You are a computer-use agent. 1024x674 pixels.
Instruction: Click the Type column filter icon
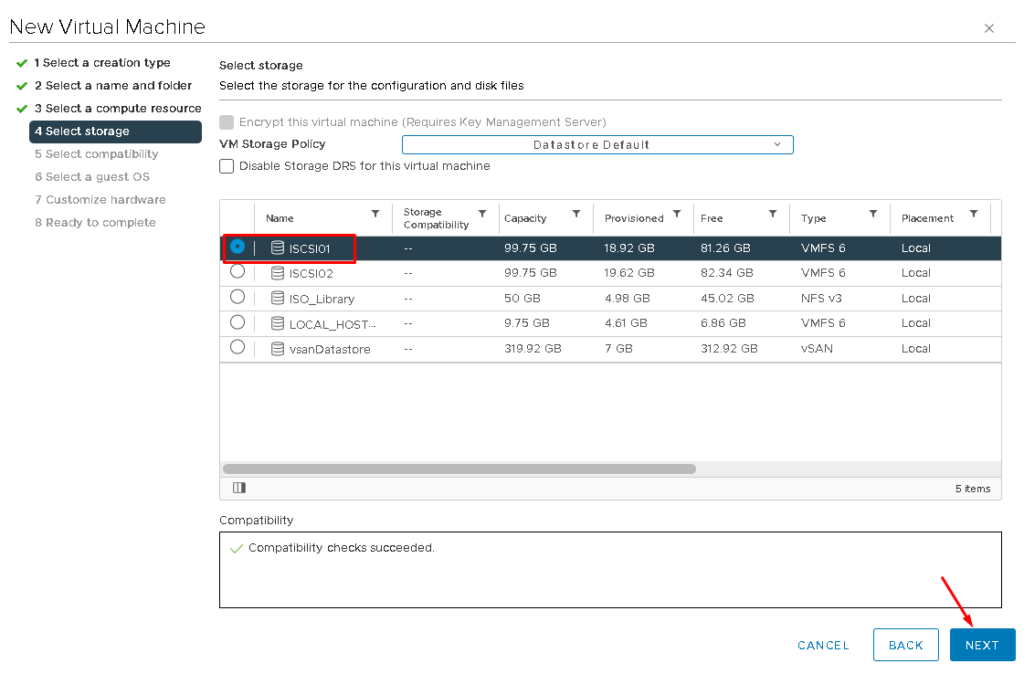click(x=873, y=214)
